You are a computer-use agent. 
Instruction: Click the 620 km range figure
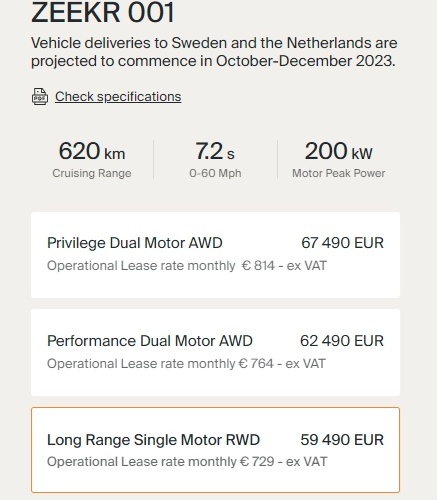tap(92, 151)
